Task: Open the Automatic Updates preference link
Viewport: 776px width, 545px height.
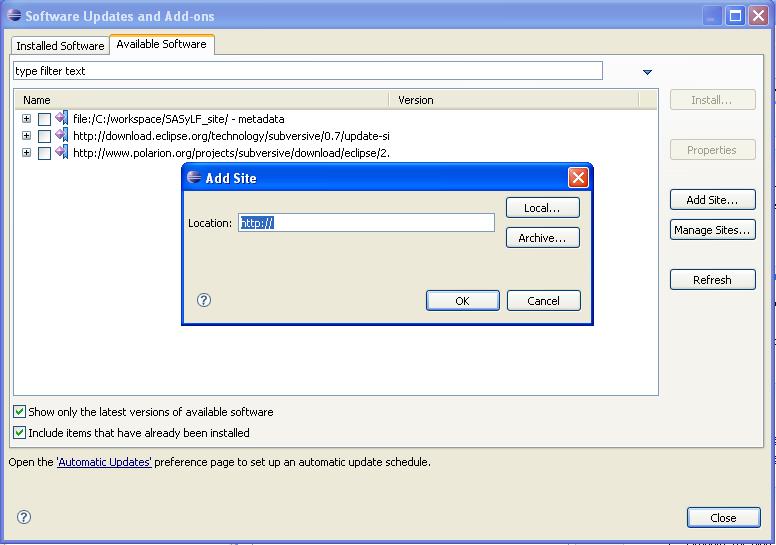Action: pyautogui.click(x=104, y=462)
